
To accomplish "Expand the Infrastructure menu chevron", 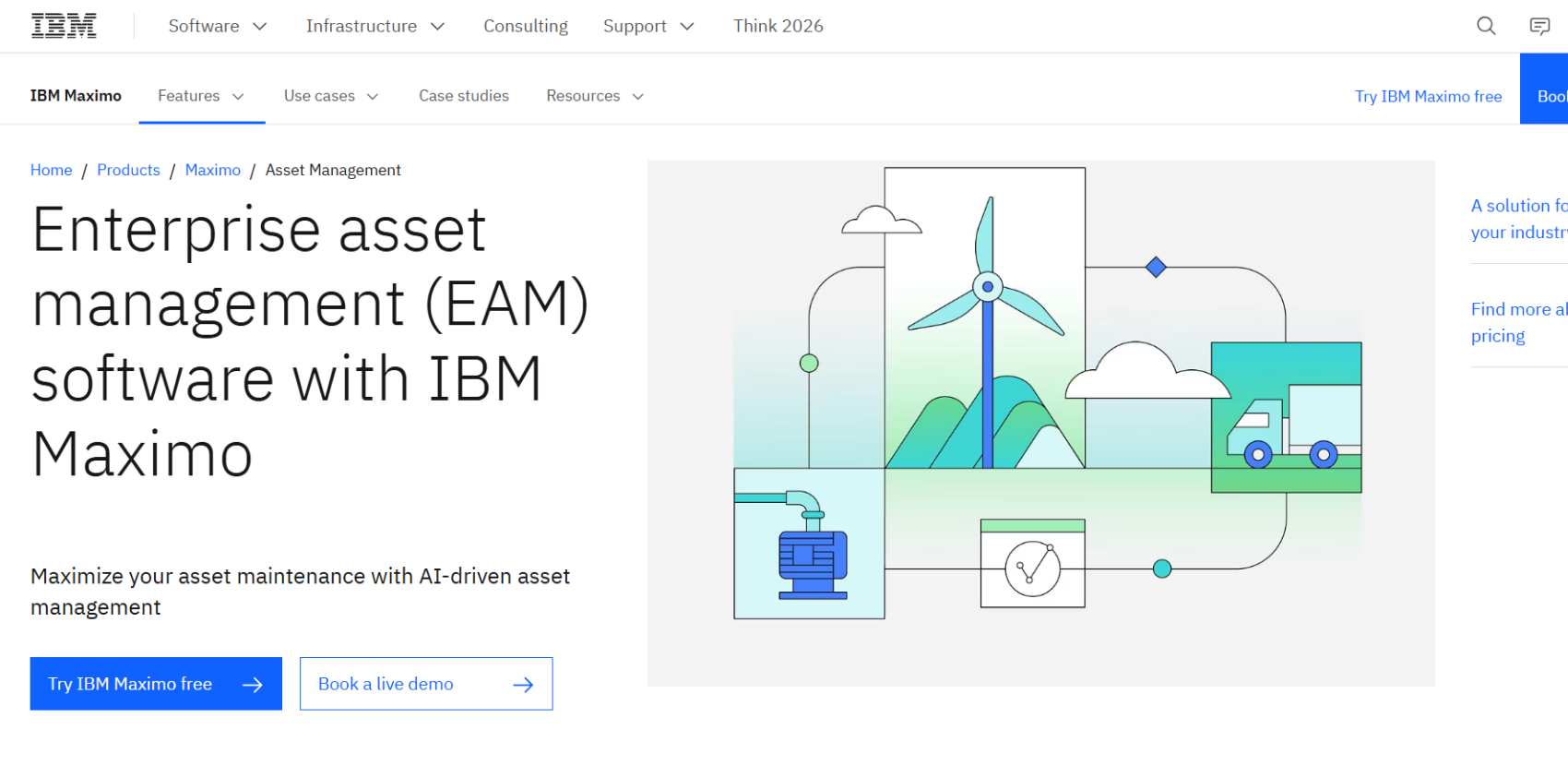I will point(438,27).
